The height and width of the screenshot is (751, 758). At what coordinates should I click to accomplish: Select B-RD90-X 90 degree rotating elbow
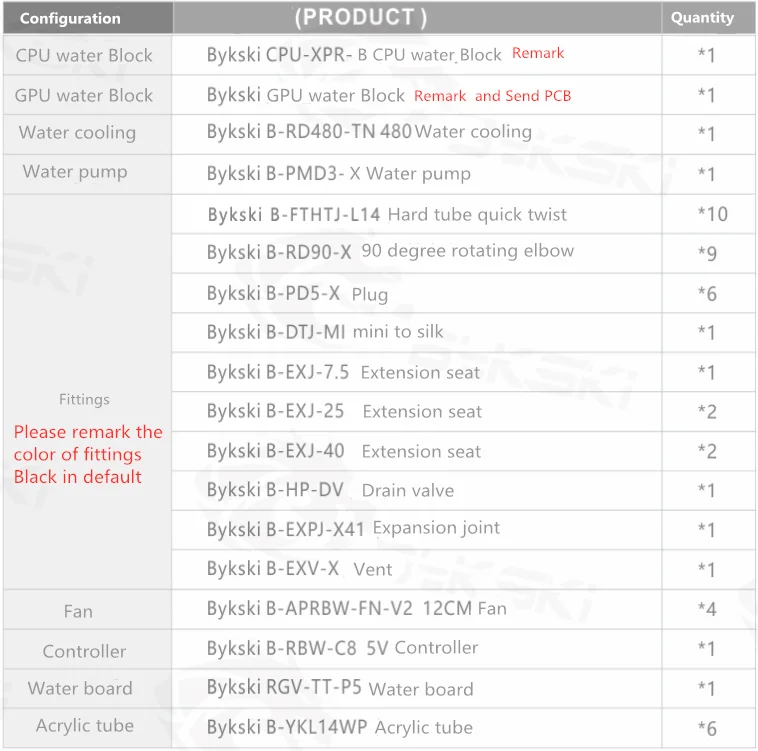(391, 251)
